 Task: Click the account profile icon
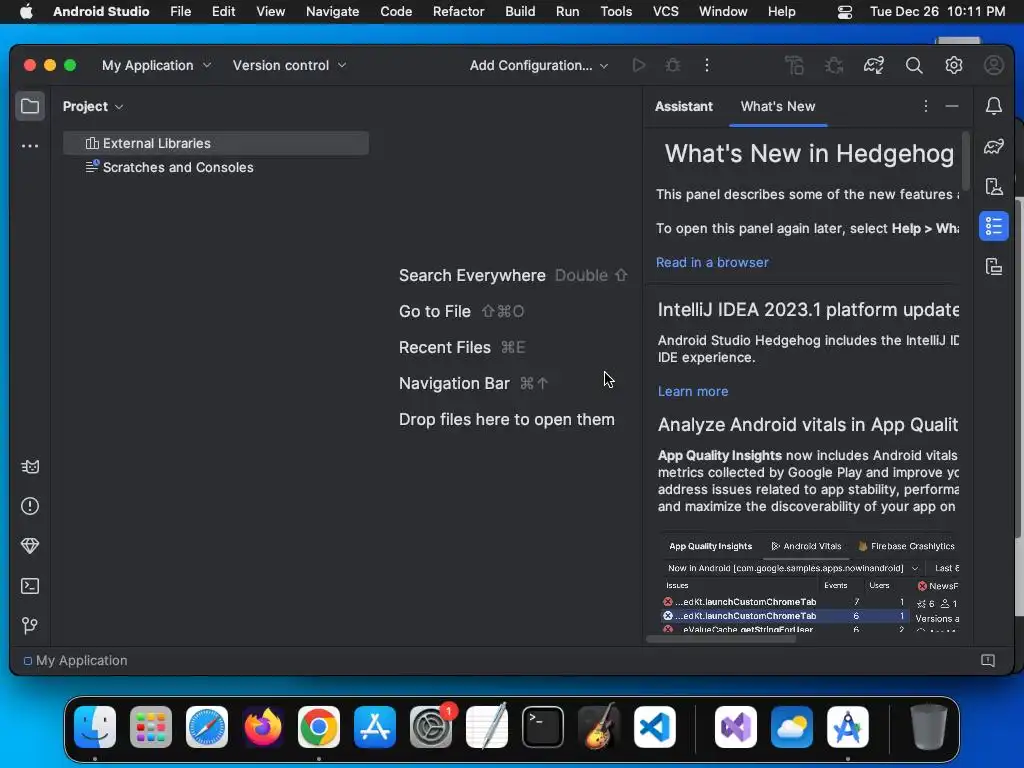(994, 65)
